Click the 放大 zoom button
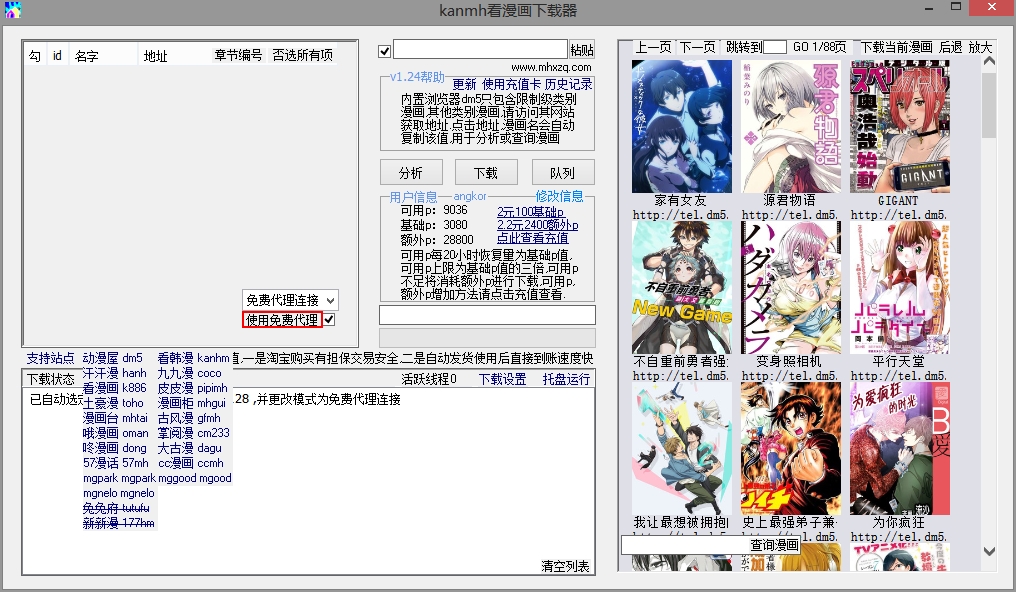 (980, 47)
